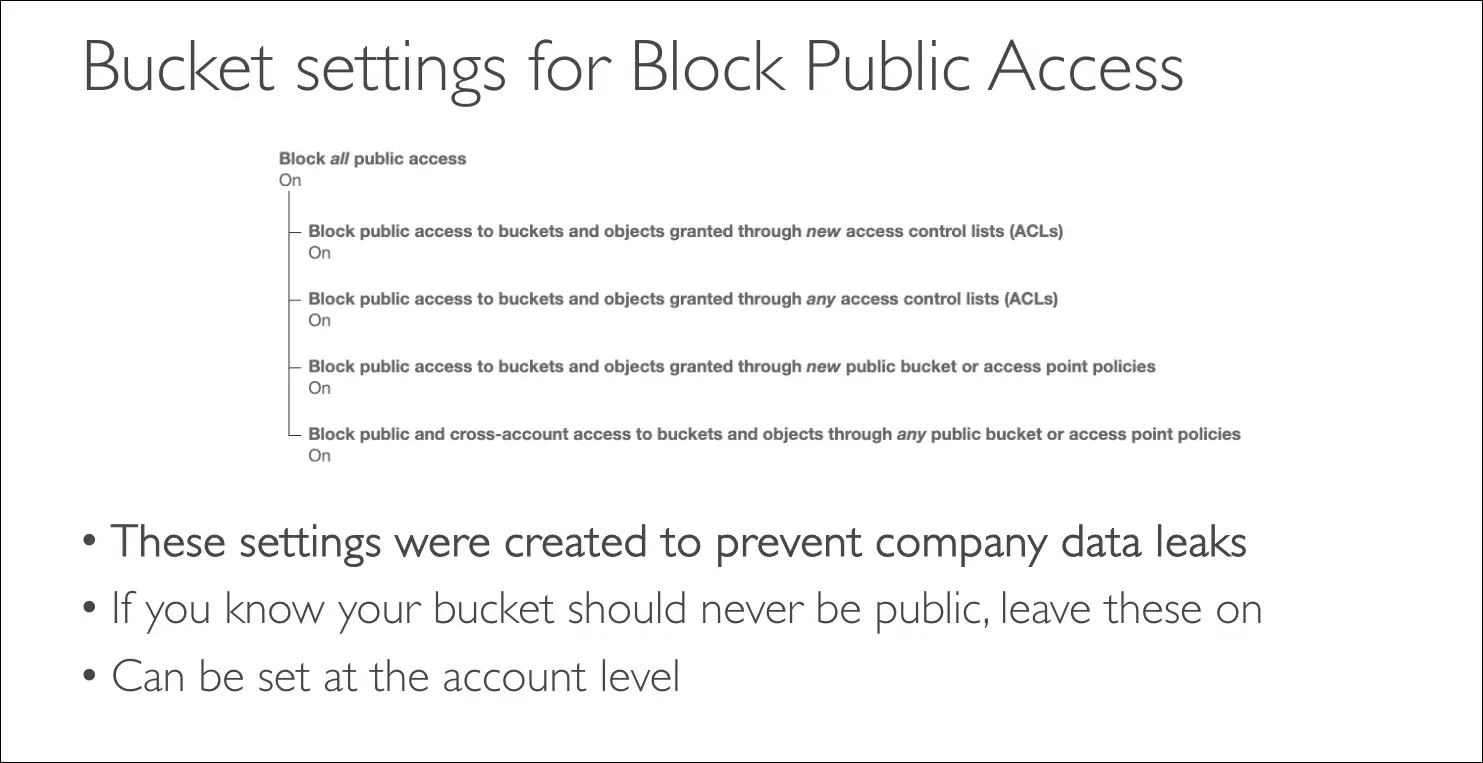Click the tree branch connector beside new ACLs setting
This screenshot has height=763, width=1483.
click(x=293, y=231)
